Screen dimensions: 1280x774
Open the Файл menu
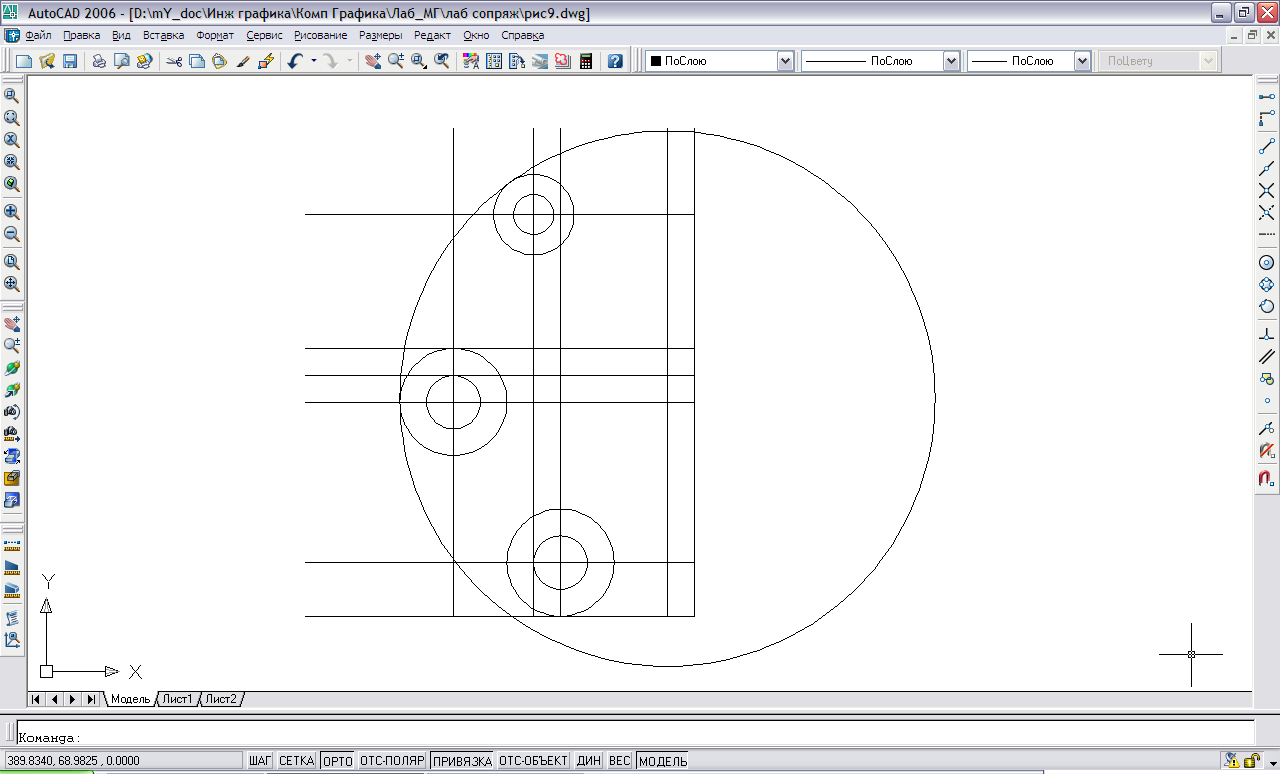[x=38, y=35]
